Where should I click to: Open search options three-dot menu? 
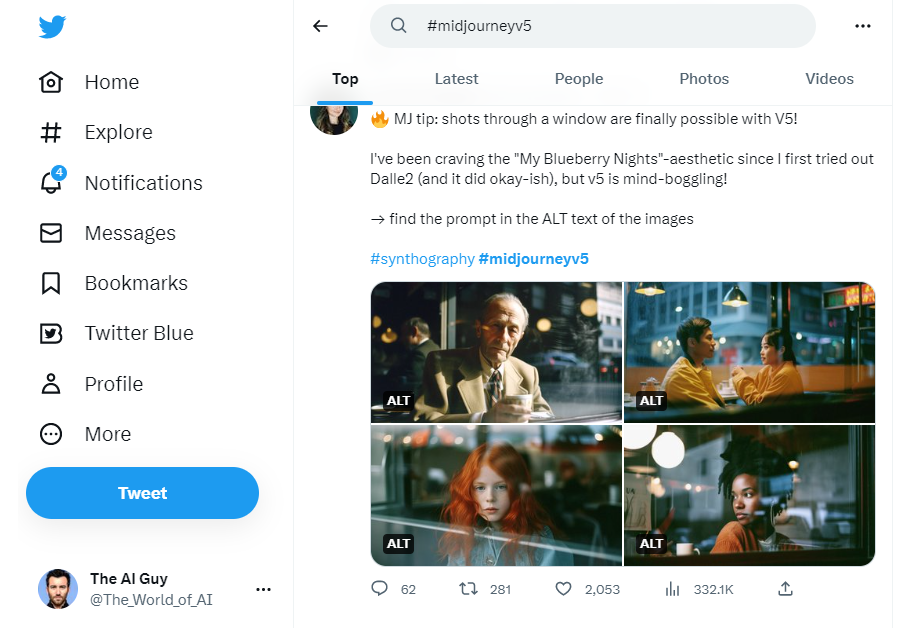(x=863, y=26)
